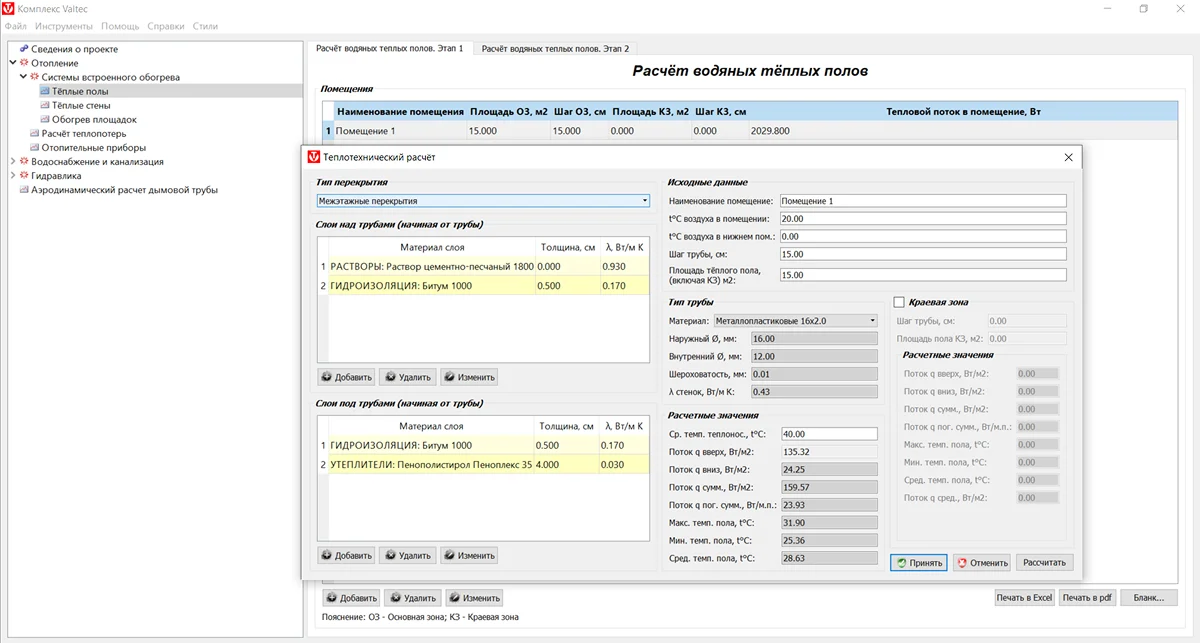Viewport: 1200px width, 643px height.
Task: Click the gear icon next to Системы встроенного обогрева
Action: click(x=34, y=77)
